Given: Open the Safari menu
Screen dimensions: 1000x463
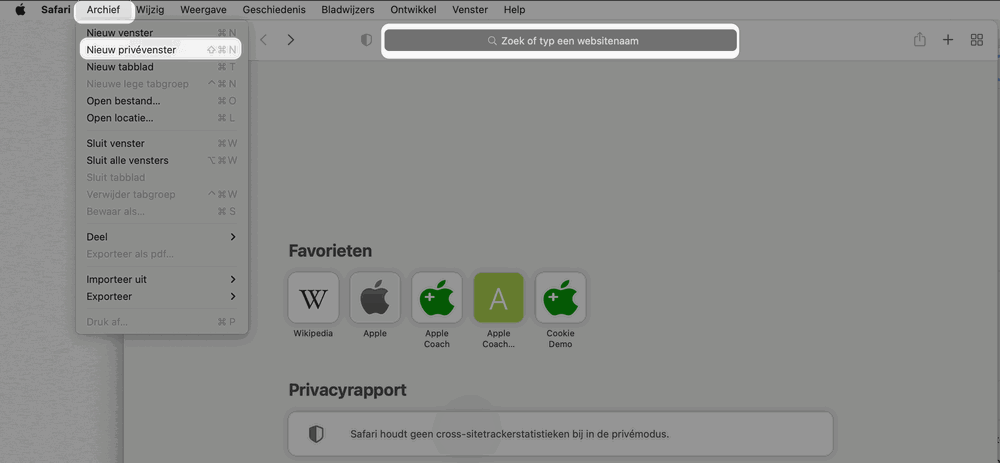Looking at the screenshot, I should click(55, 10).
